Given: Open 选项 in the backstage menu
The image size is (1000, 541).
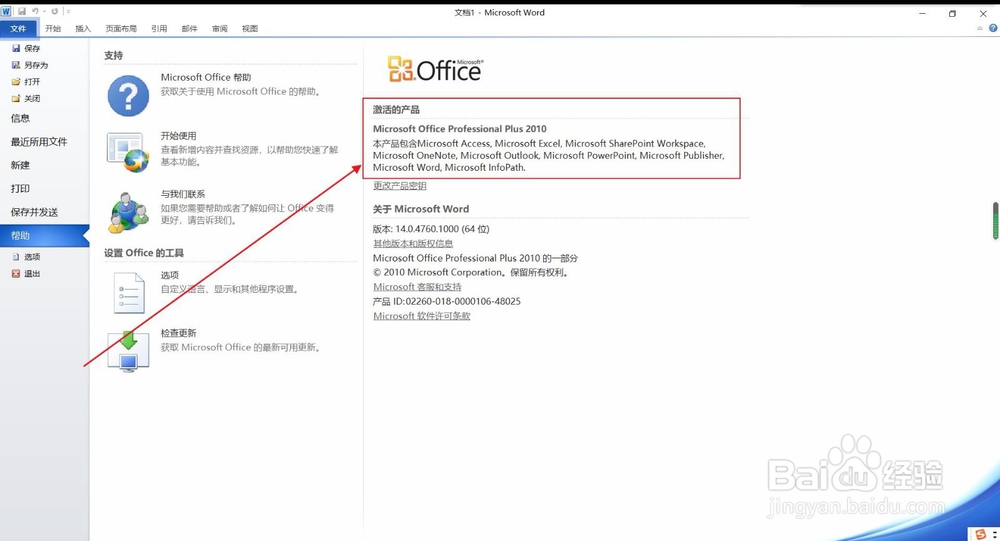Looking at the screenshot, I should 26,256.
